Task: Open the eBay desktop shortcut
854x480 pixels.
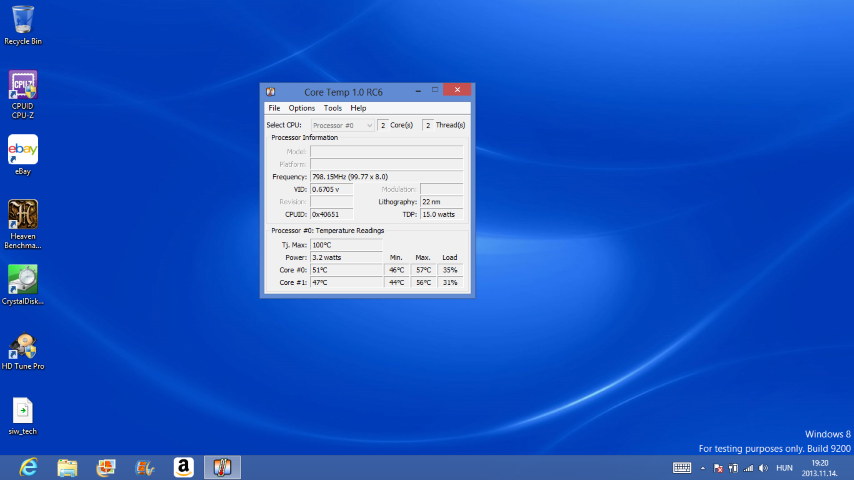Action: [23, 152]
